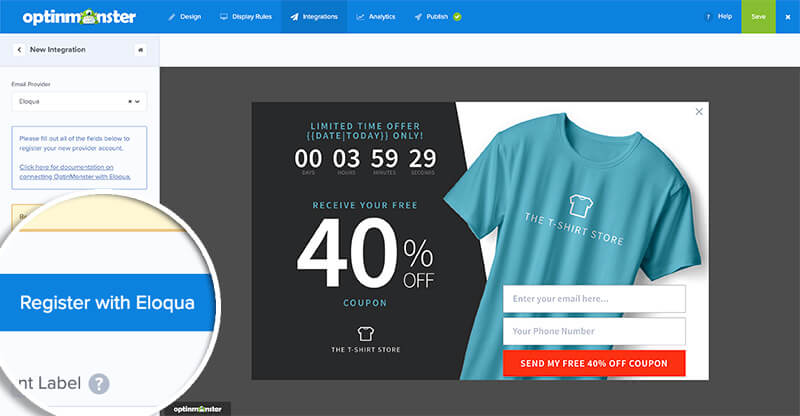The image size is (800, 416).
Task: Click the home icon beside New Integration
Action: 140,50
